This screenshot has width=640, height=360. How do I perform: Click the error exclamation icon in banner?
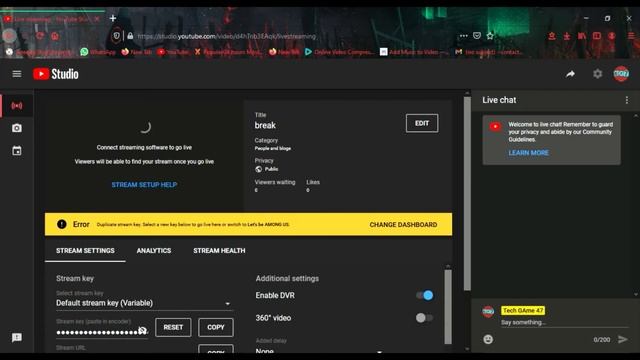62,224
